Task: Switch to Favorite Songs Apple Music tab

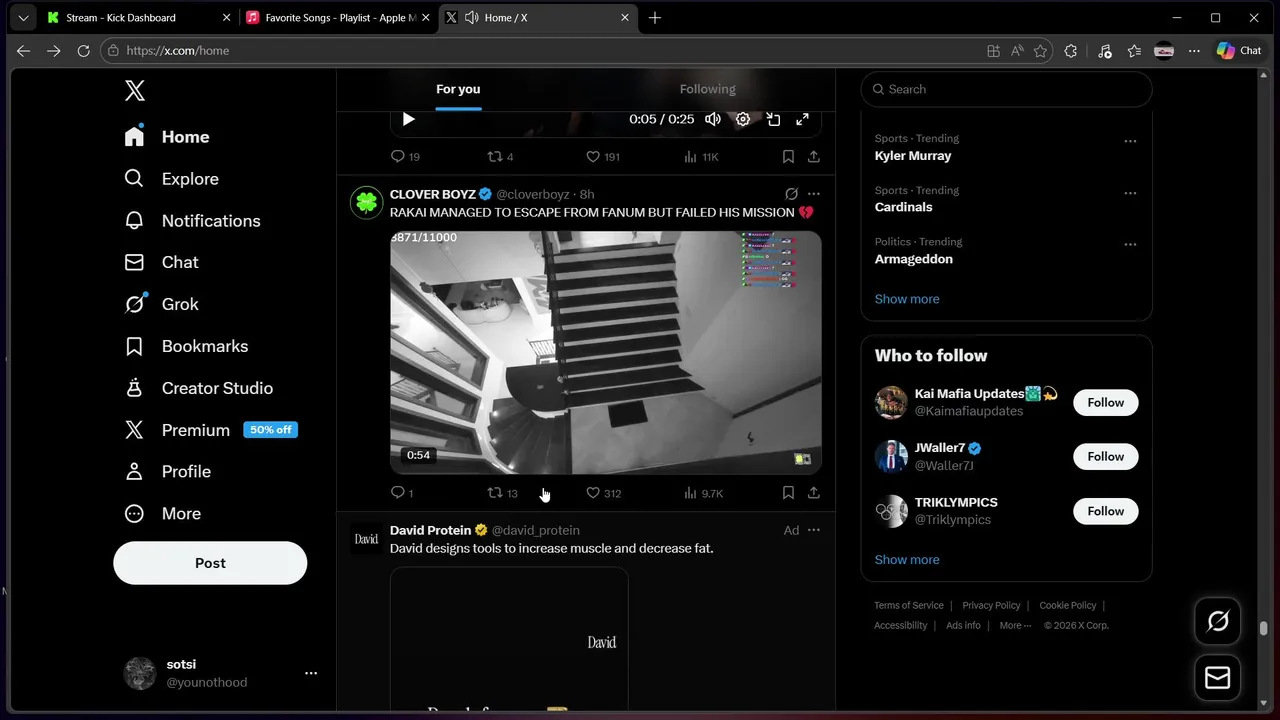Action: coord(337,18)
